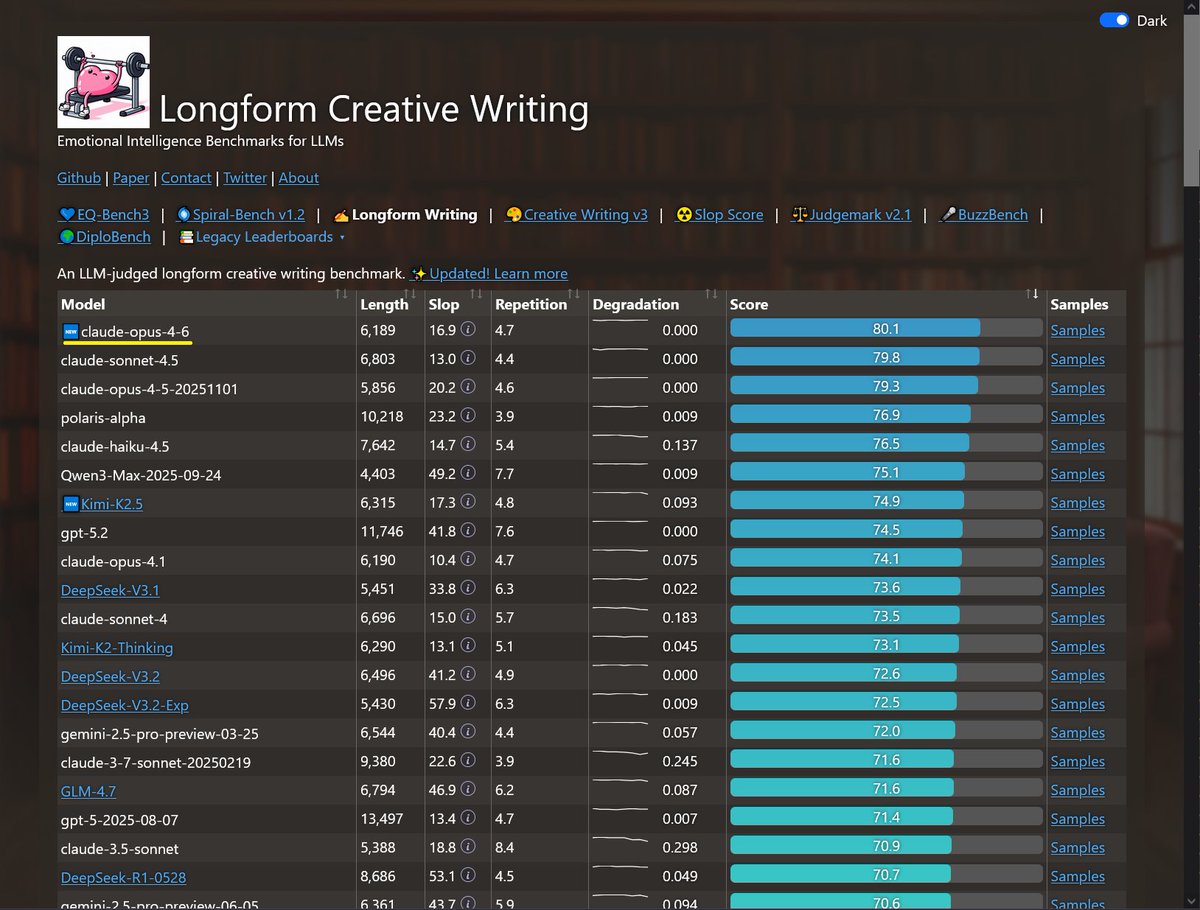Click the slop info icon for claude-opus-4.1
This screenshot has width=1200, height=910.
coord(468,560)
